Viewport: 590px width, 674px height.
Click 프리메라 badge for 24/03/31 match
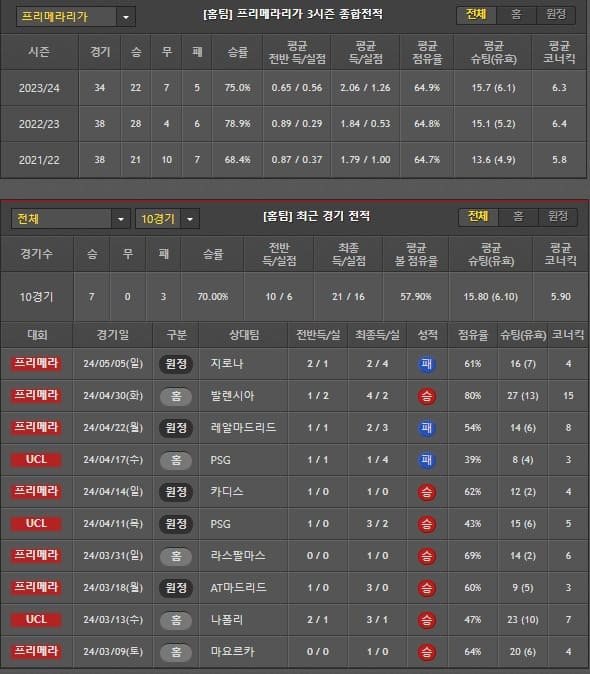pyautogui.click(x=36, y=555)
